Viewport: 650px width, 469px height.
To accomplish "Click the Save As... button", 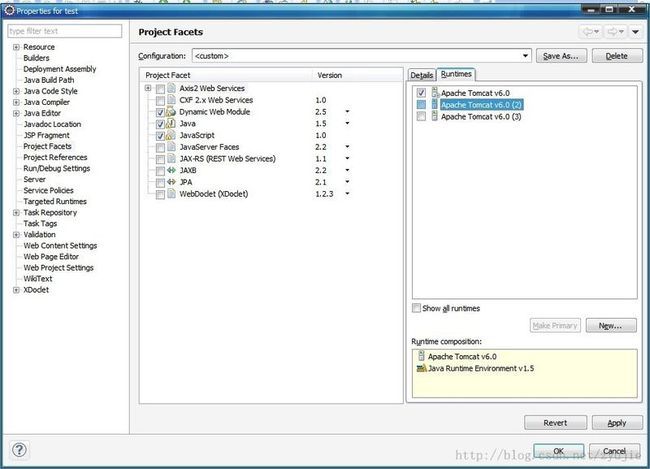I will tap(561, 56).
